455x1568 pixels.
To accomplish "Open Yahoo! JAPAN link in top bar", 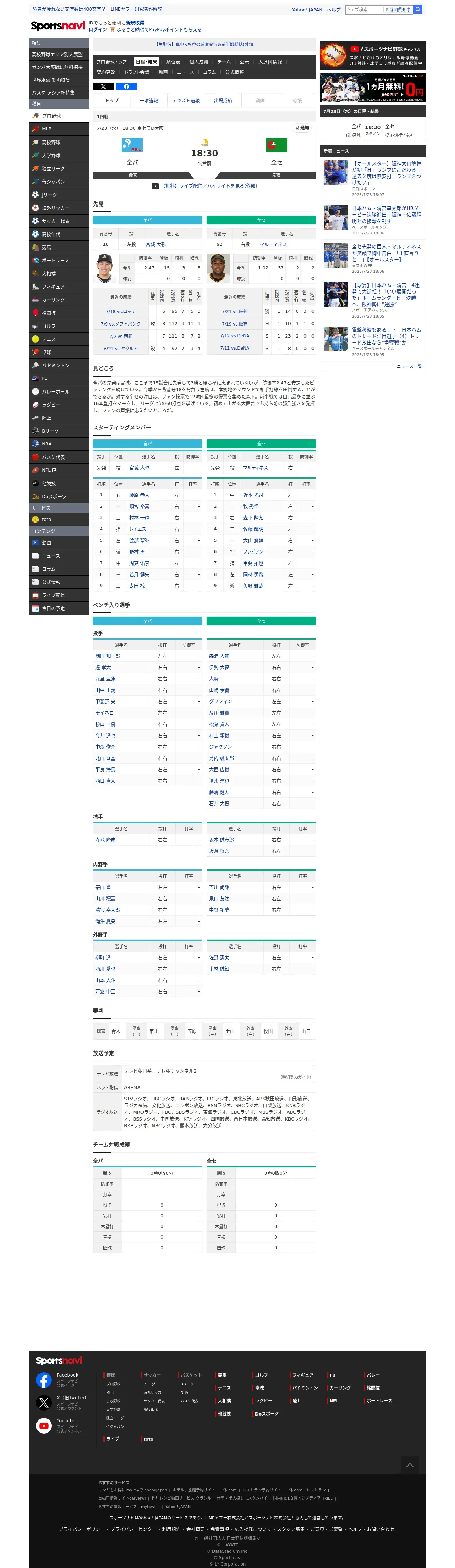I will [307, 10].
